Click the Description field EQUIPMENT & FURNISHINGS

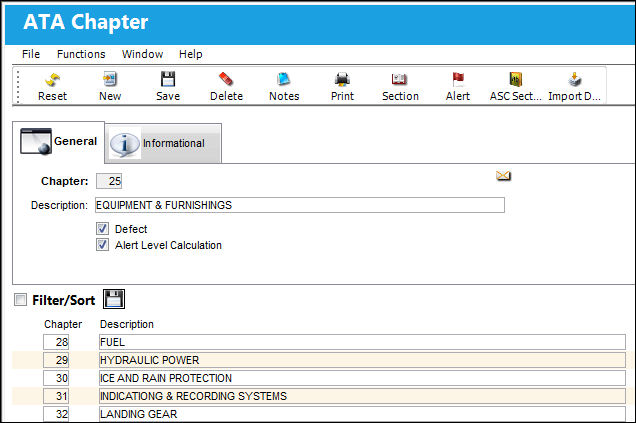[x=300, y=205]
